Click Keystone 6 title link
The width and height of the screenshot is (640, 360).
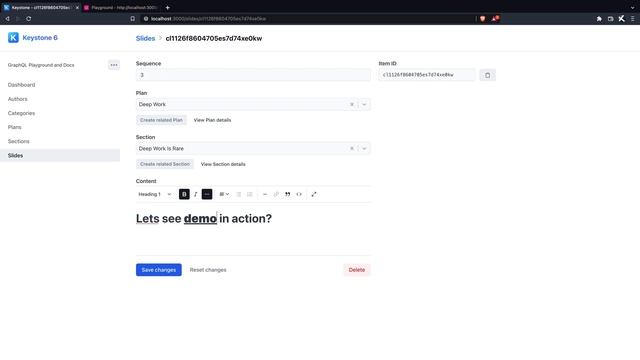(x=40, y=38)
